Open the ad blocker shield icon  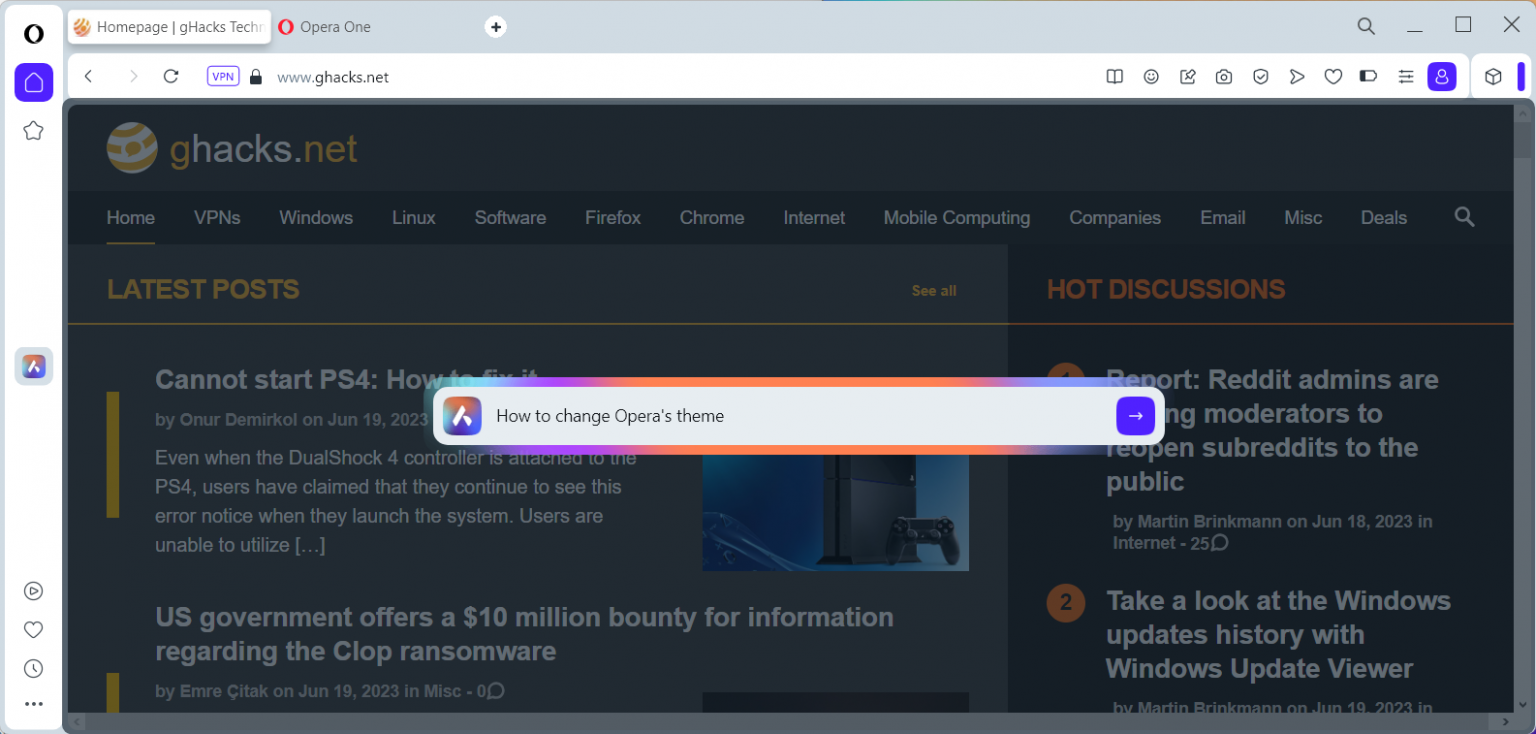[x=1261, y=76]
